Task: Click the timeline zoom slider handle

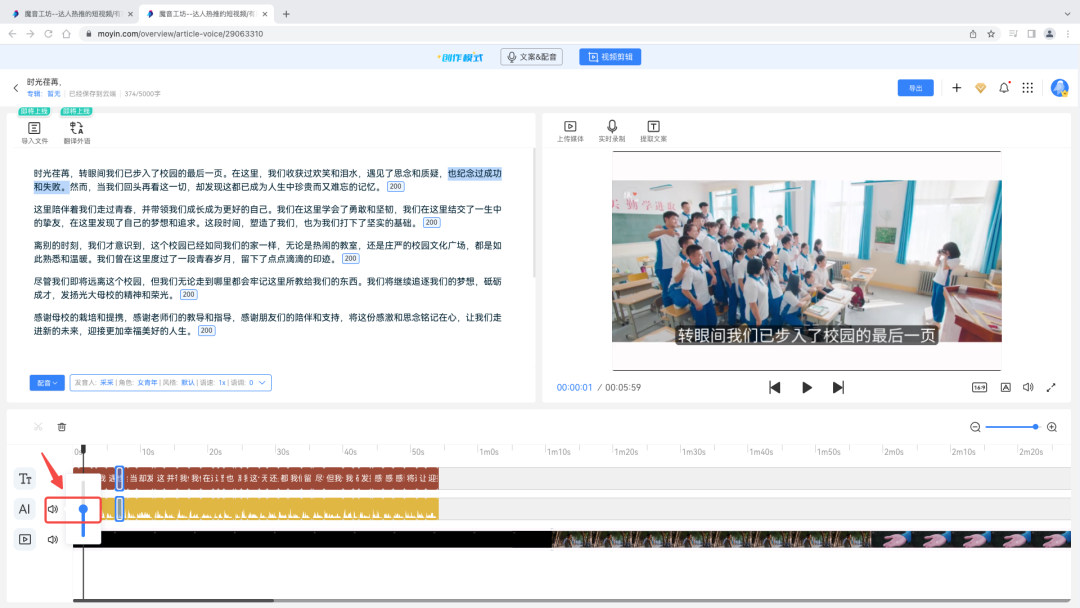Action: tap(1035, 427)
